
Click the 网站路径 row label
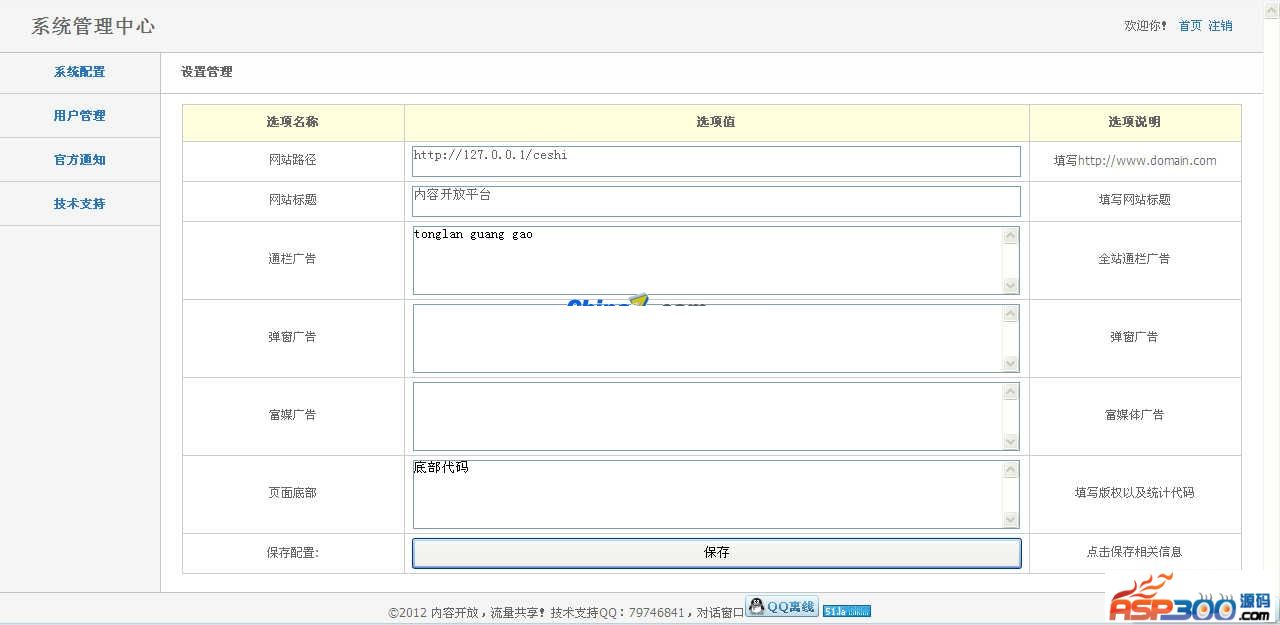pos(293,161)
